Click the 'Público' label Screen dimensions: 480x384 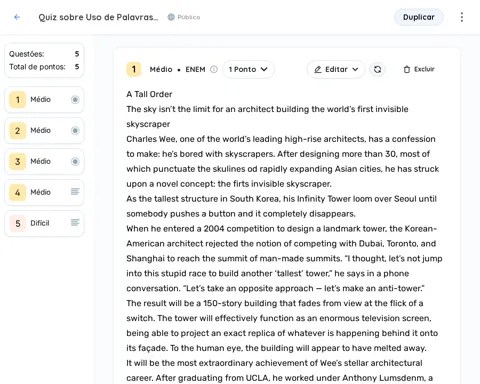[189, 17]
